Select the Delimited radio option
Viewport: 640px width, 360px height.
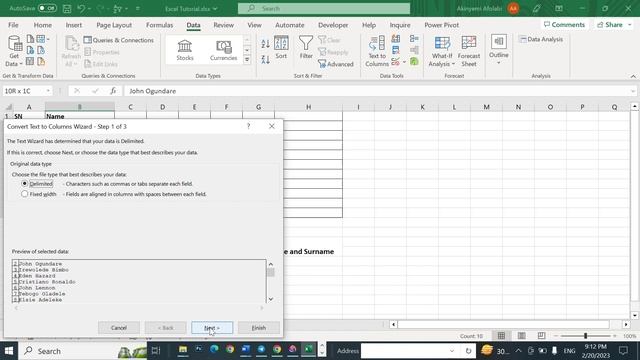(x=24, y=184)
